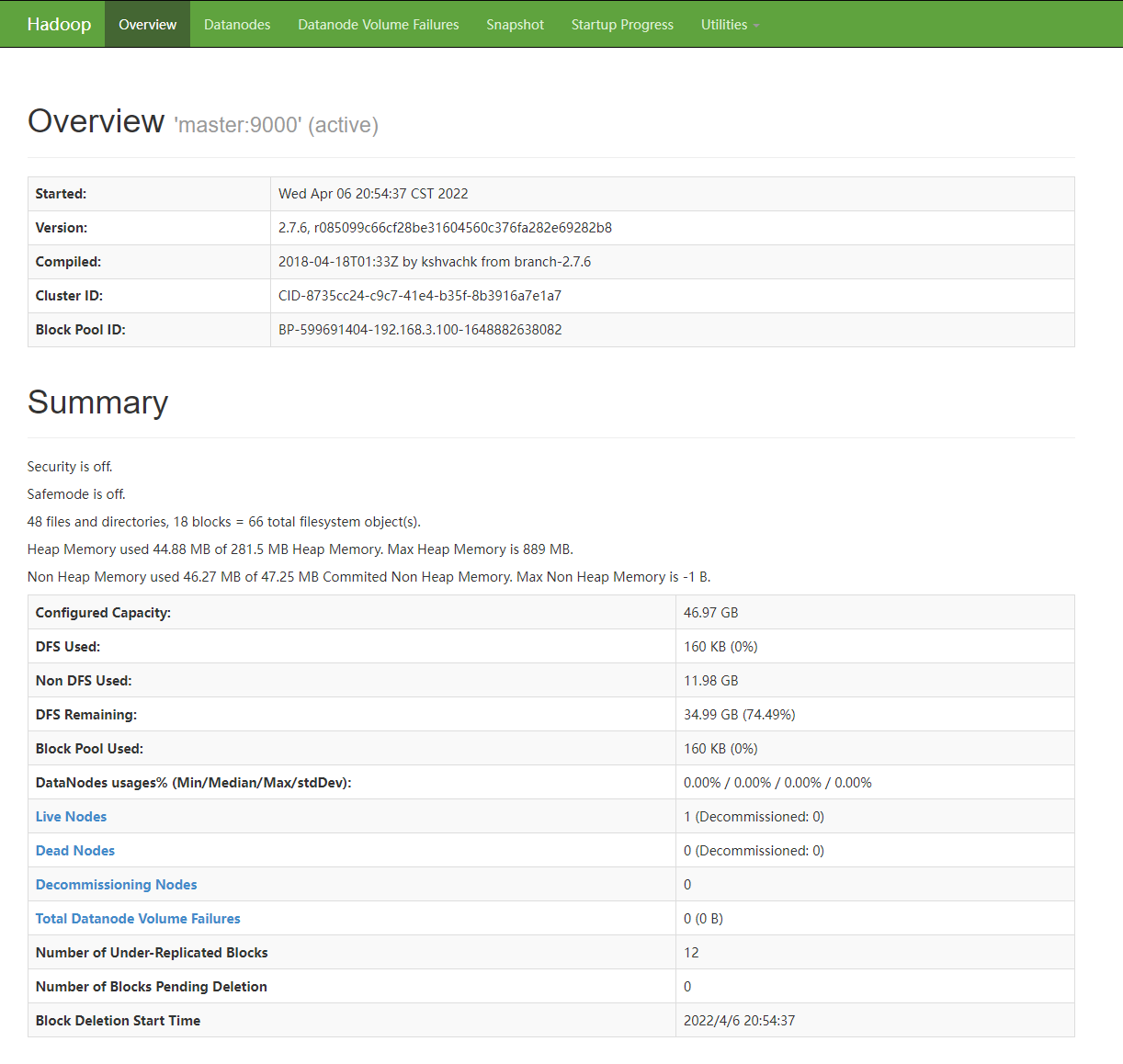
Task: Select the Cluster ID value CID-8735cc24
Action: click(420, 296)
